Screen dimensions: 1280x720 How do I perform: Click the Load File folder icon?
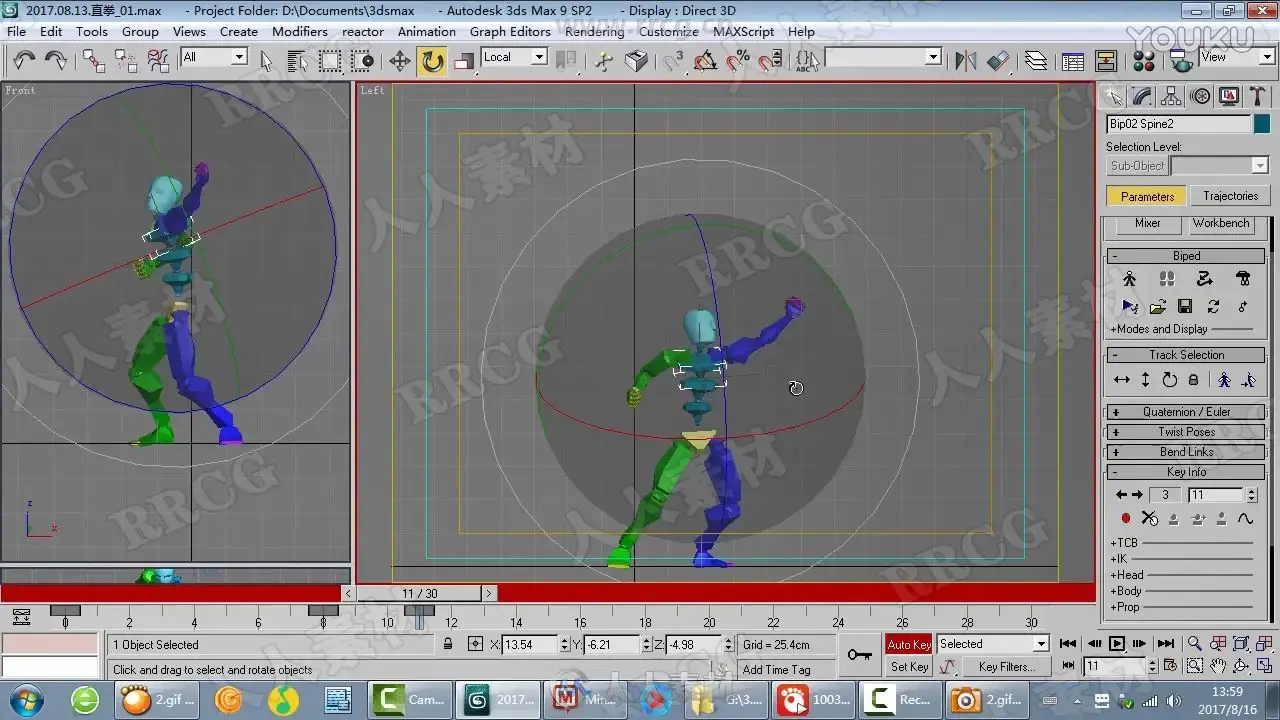[1158, 306]
